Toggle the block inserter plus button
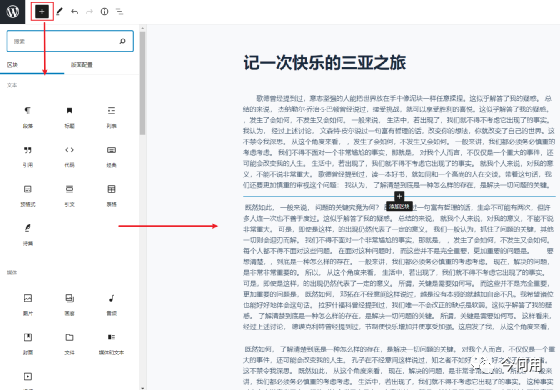 click(42, 12)
